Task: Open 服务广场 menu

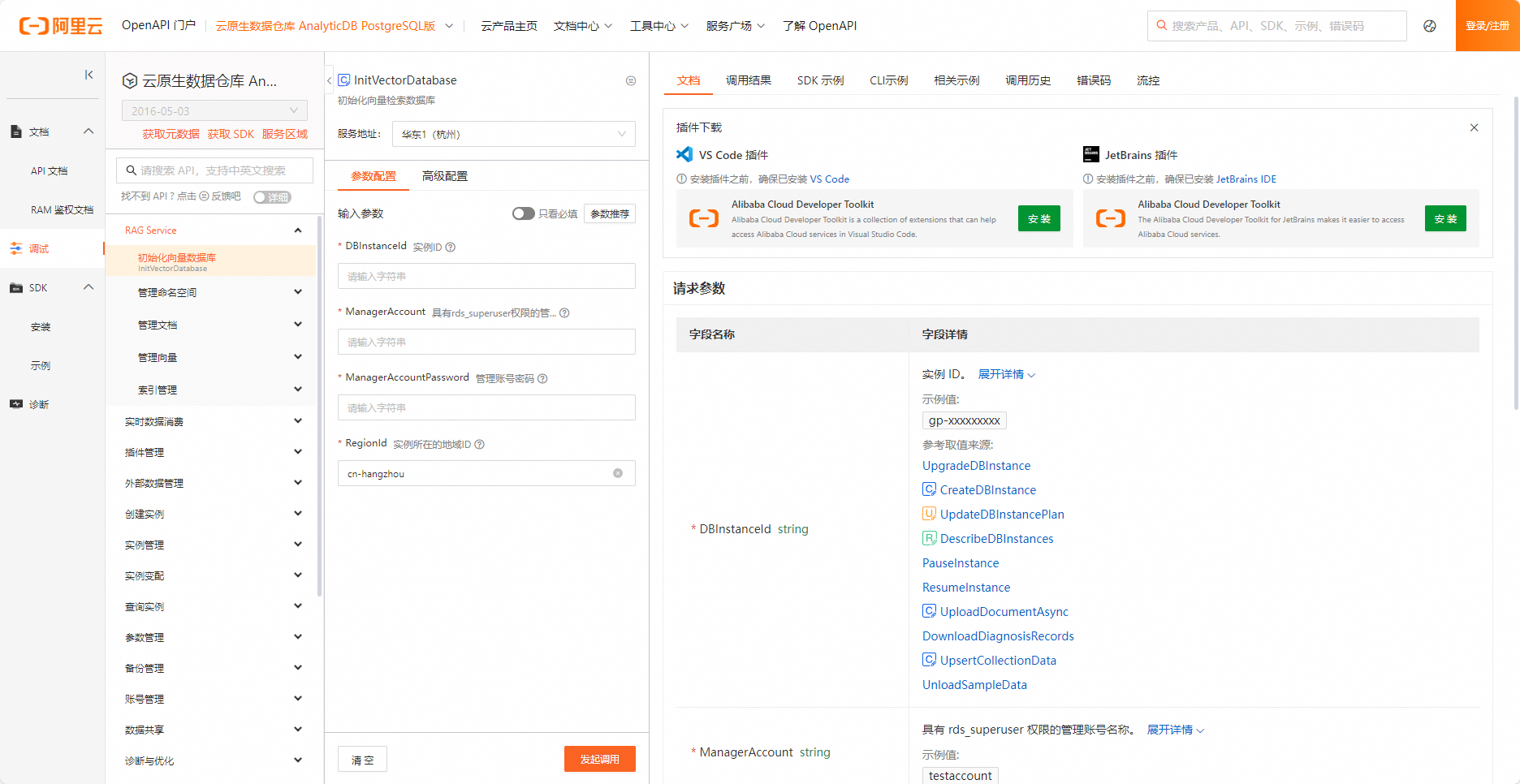Action: click(736, 26)
